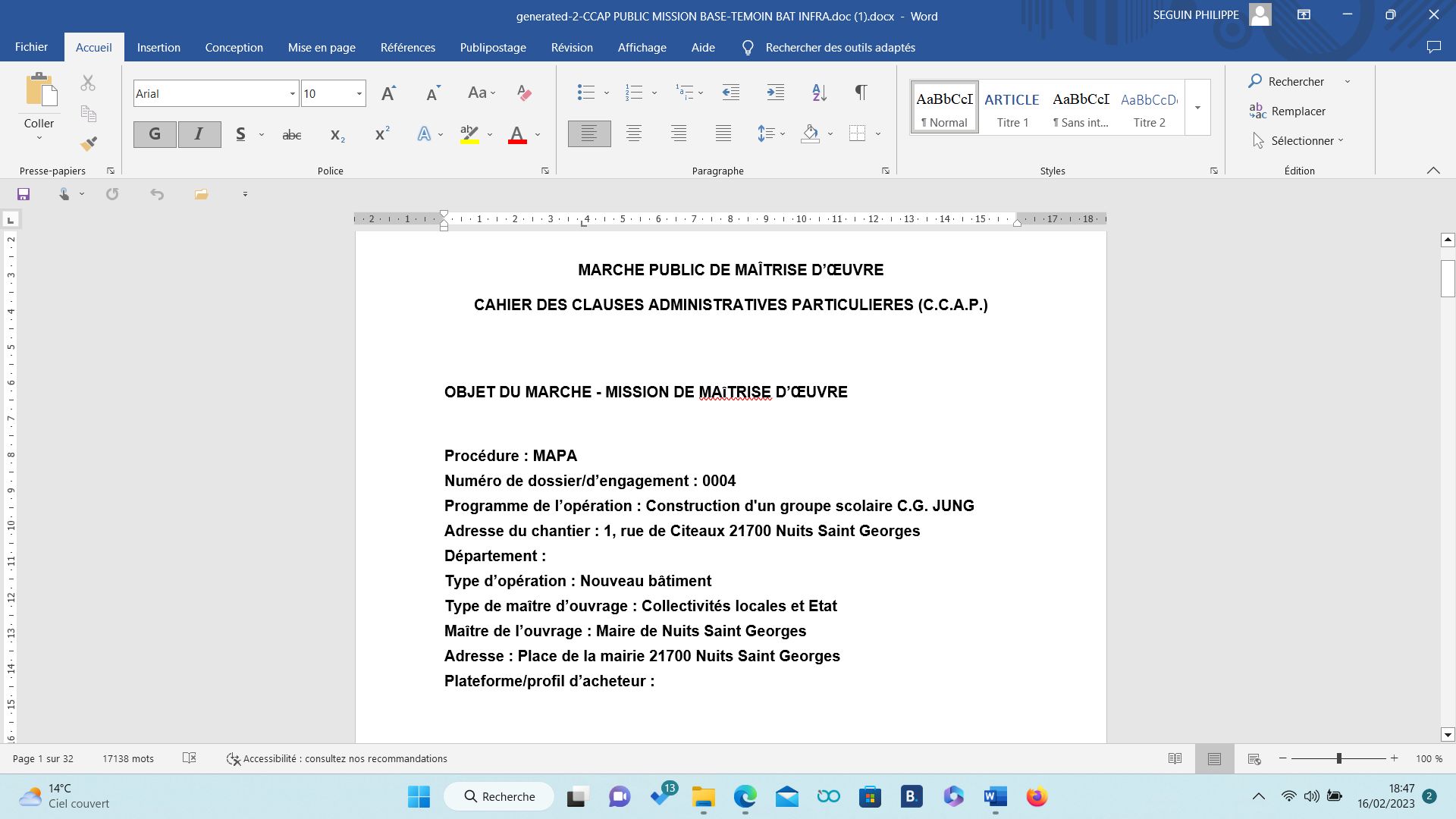Image resolution: width=1456 pixels, height=819 pixels.
Task: Click Page 1 sur 32 in status bar
Action: 43,758
